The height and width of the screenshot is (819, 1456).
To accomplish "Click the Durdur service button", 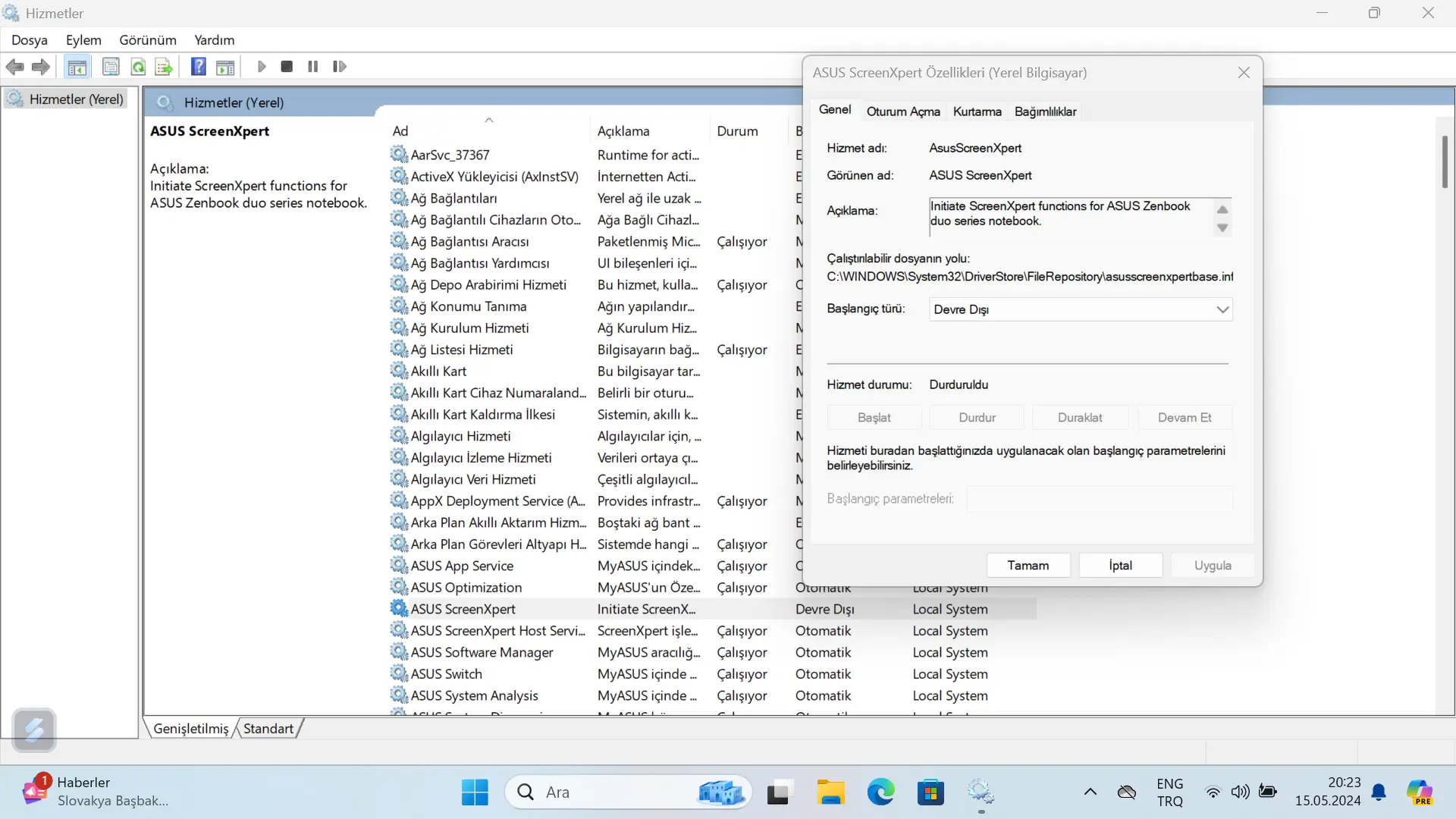I will click(977, 418).
